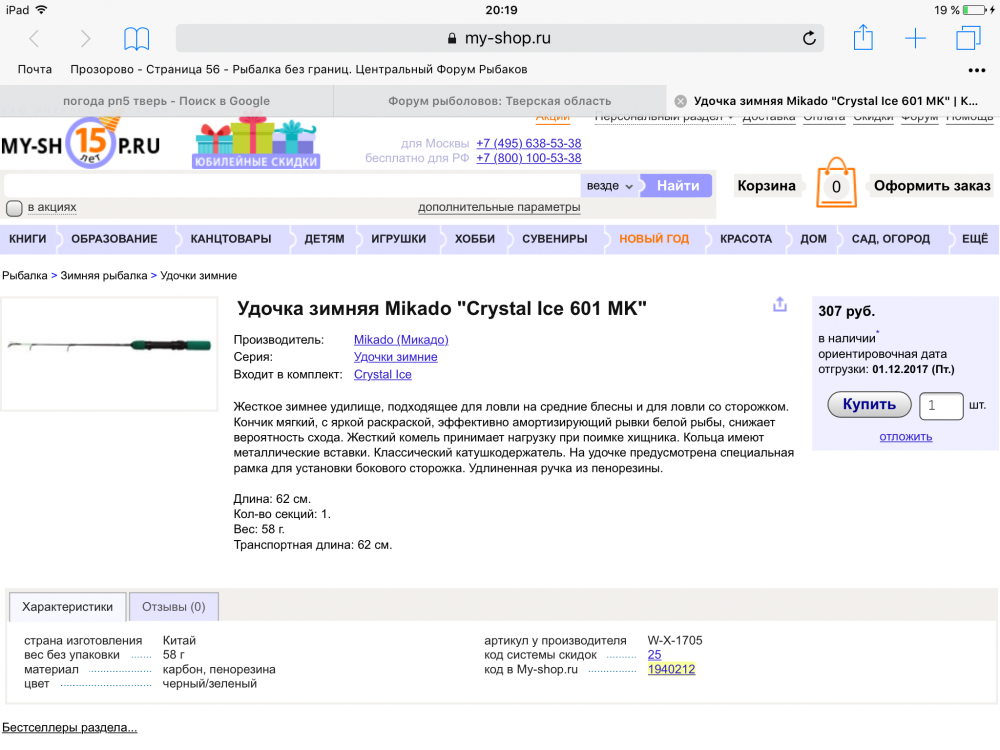This screenshot has width=1000, height=750.
Task: Open the "Mikado (Микадо)" manufacturer link
Action: pos(401,340)
